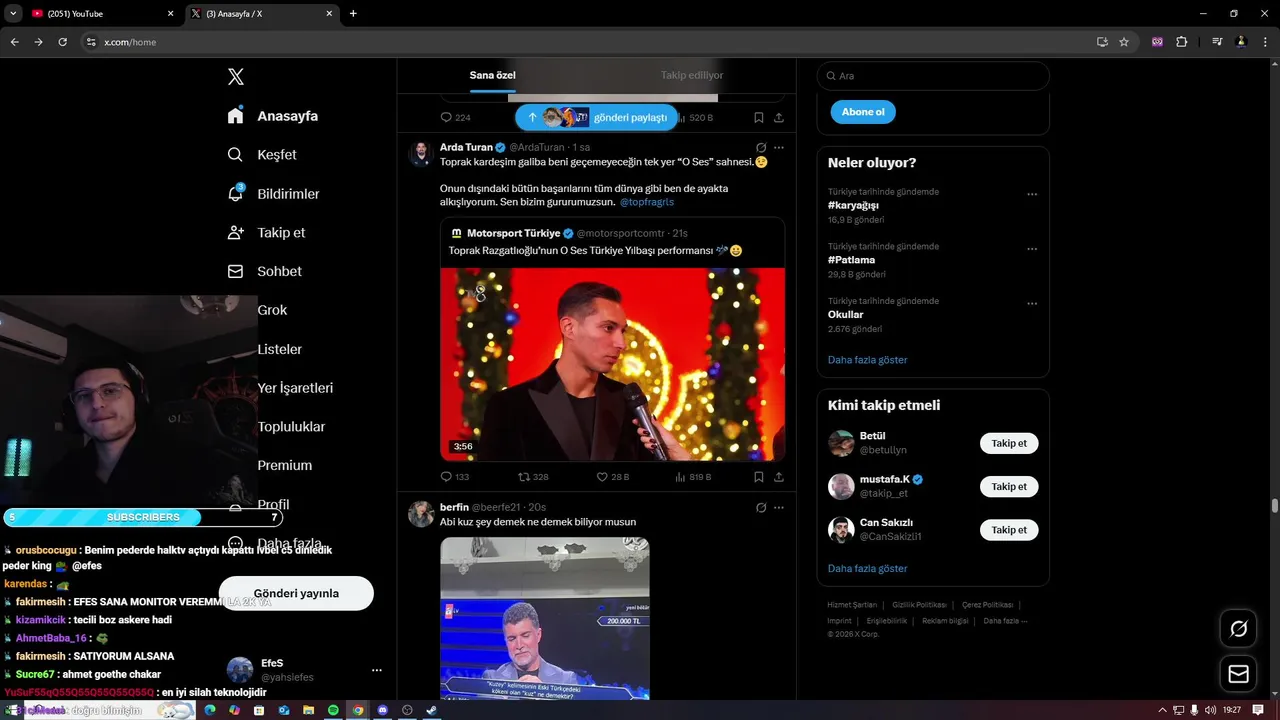
Task: Click the Abone ol button
Action: [863, 112]
